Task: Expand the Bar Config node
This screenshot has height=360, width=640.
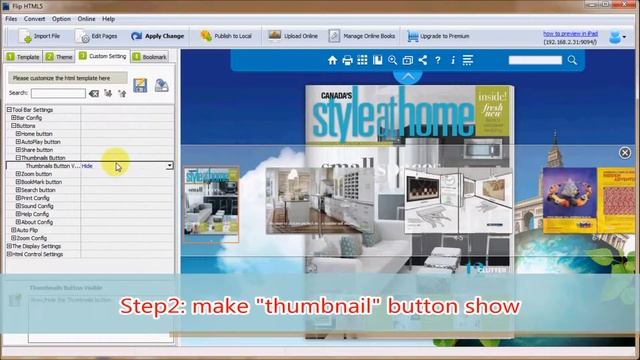Action: (13, 118)
